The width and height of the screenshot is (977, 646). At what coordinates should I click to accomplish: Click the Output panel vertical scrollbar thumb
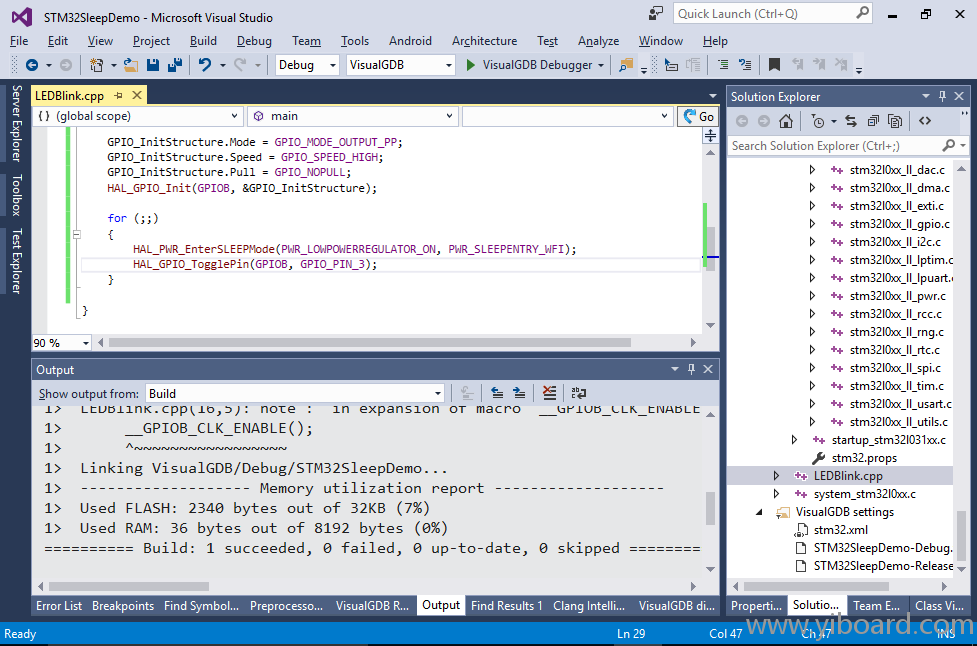click(710, 508)
